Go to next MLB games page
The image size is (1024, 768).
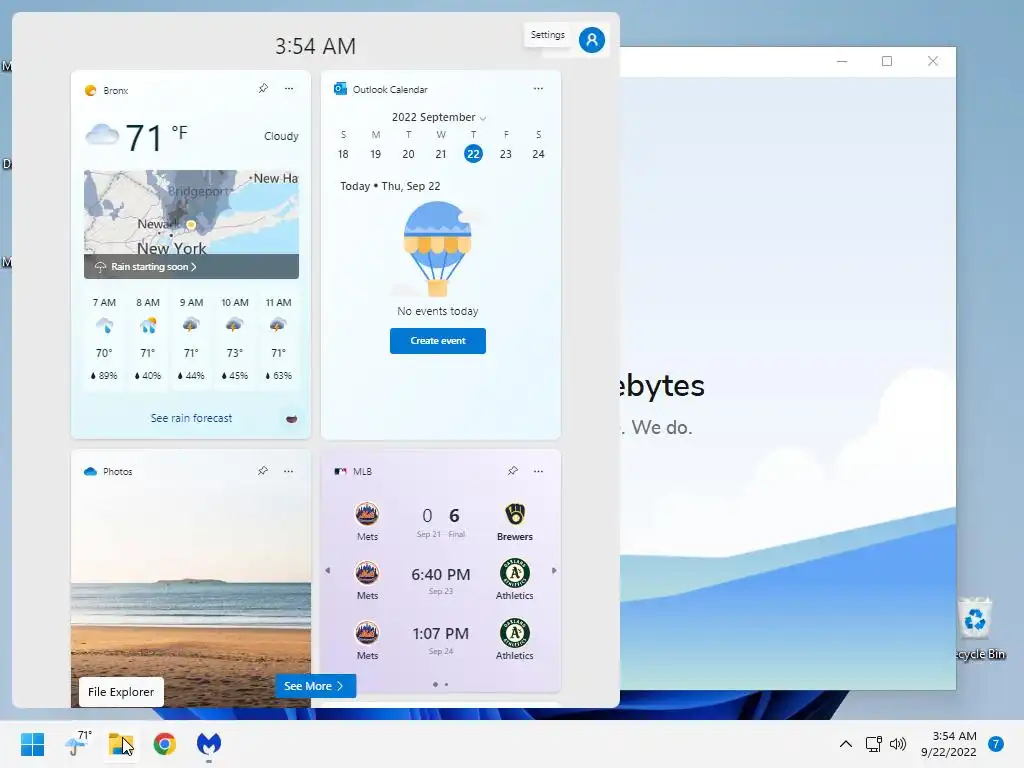point(554,571)
